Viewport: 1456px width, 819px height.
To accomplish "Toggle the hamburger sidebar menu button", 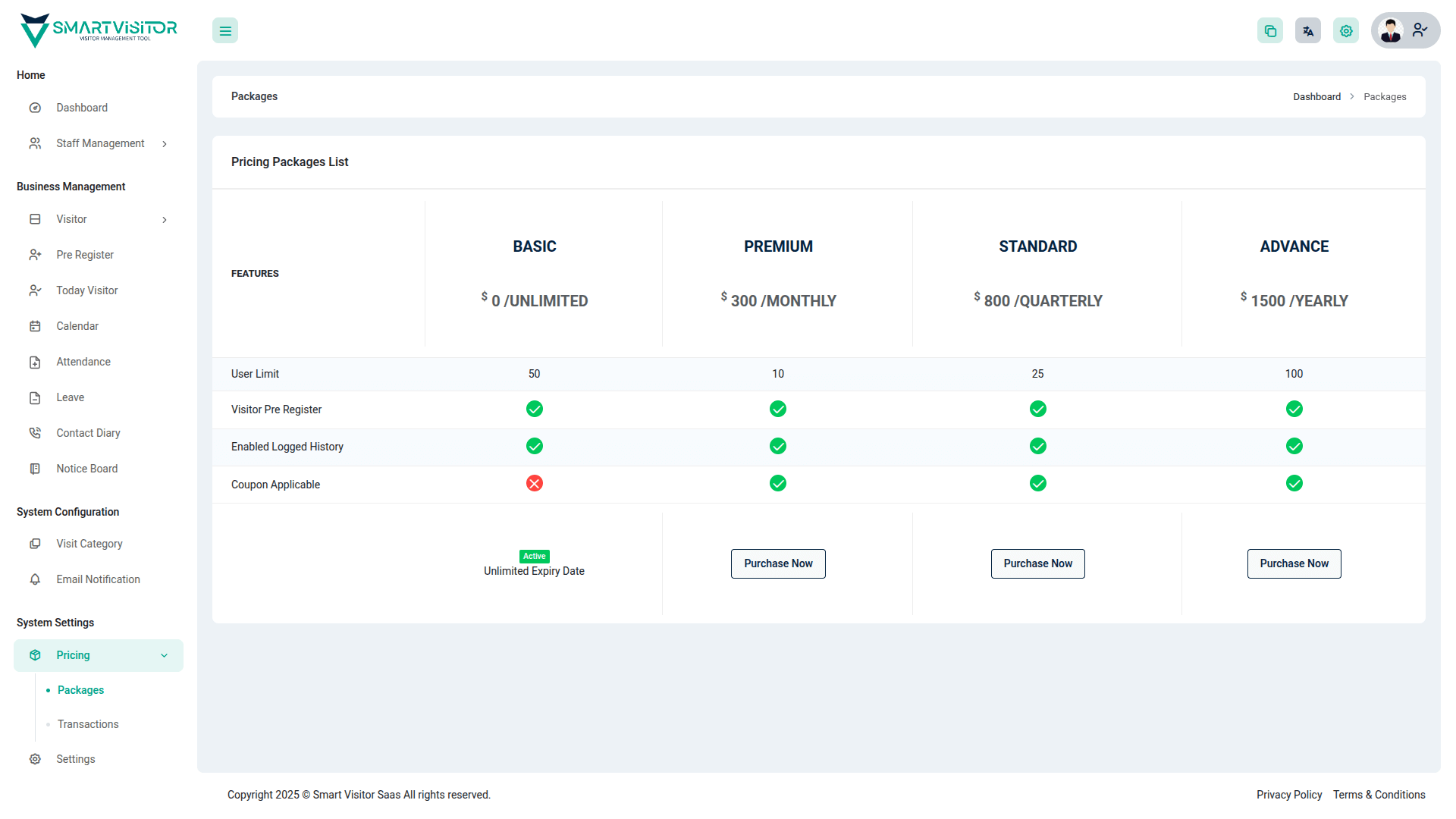I will pyautogui.click(x=225, y=31).
